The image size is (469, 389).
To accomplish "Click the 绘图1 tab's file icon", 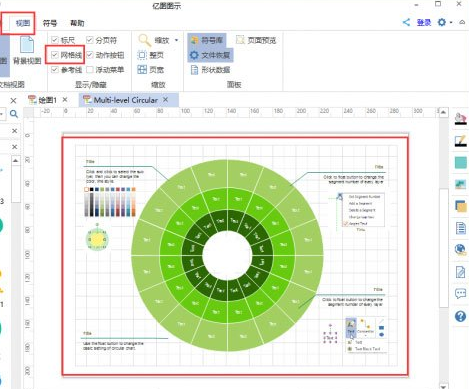I will pyautogui.click(x=32, y=100).
